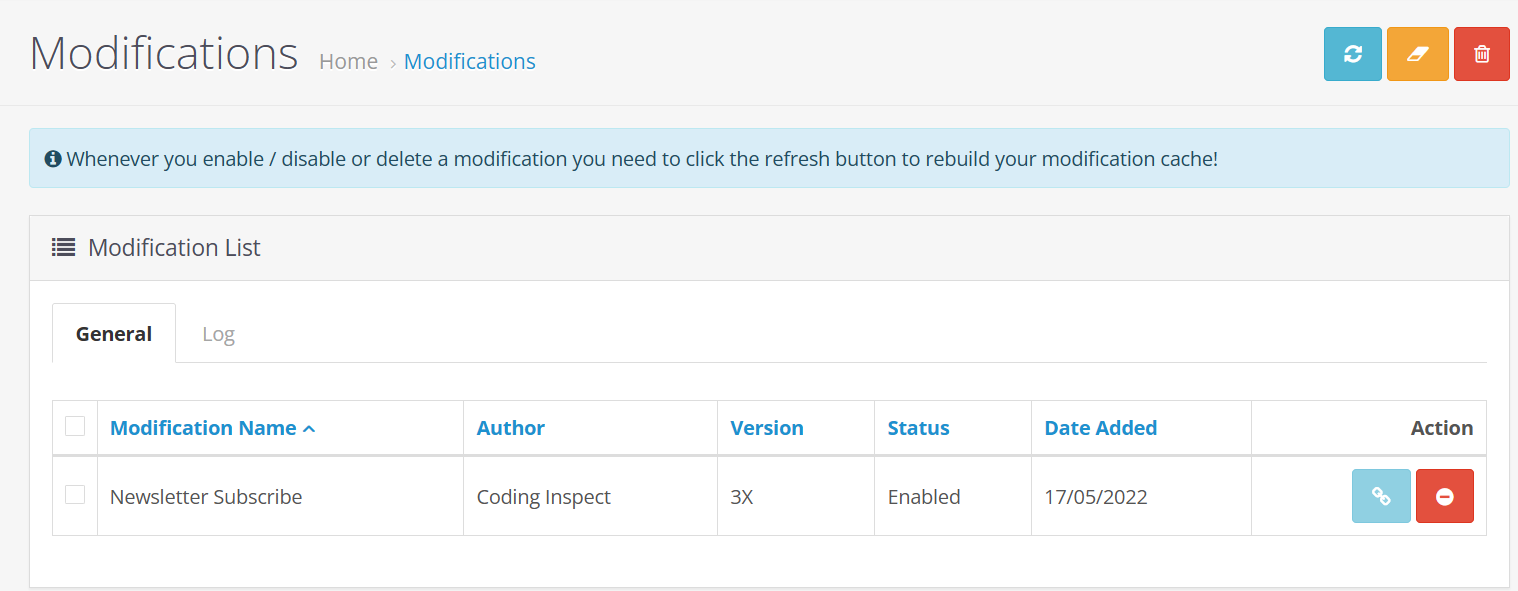
Task: Sort the list by Version column
Action: (x=767, y=428)
